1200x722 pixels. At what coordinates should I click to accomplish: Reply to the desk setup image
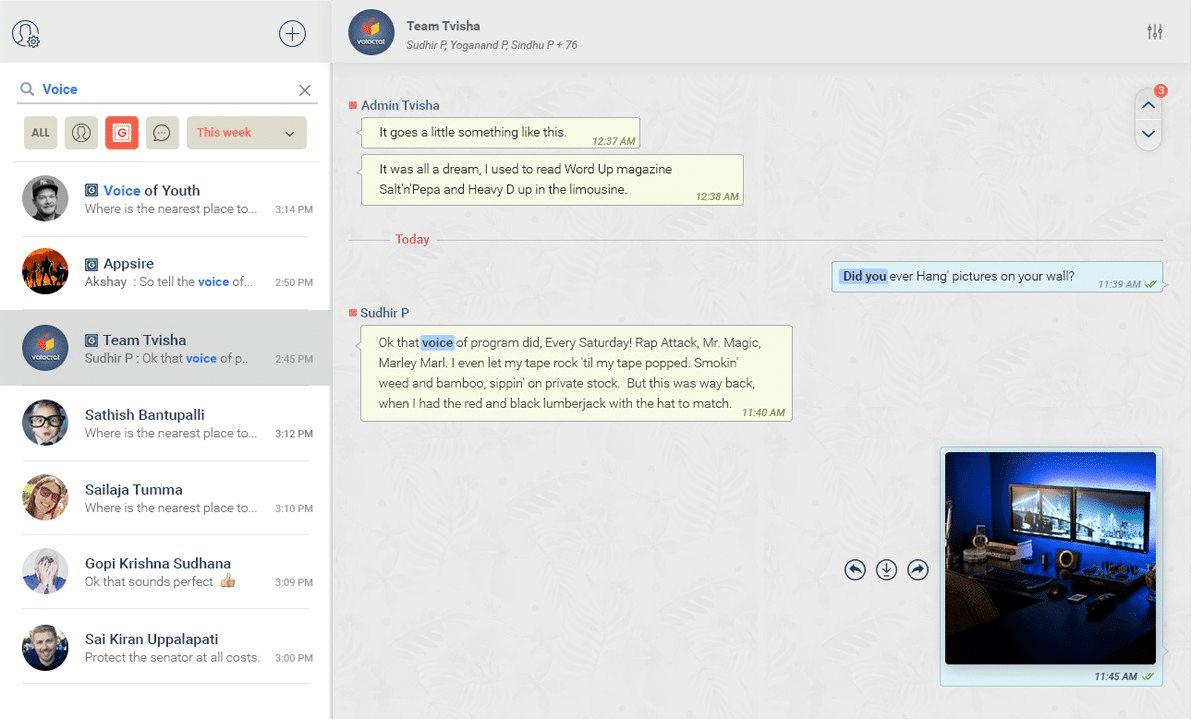point(855,569)
